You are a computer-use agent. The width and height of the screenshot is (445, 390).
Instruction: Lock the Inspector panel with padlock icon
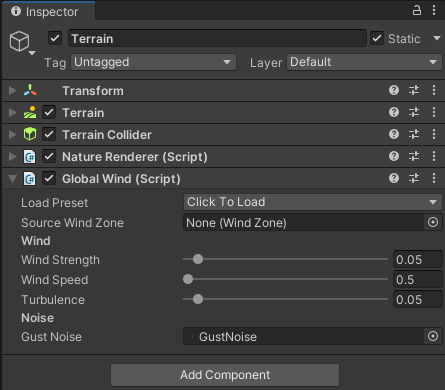tap(417, 10)
